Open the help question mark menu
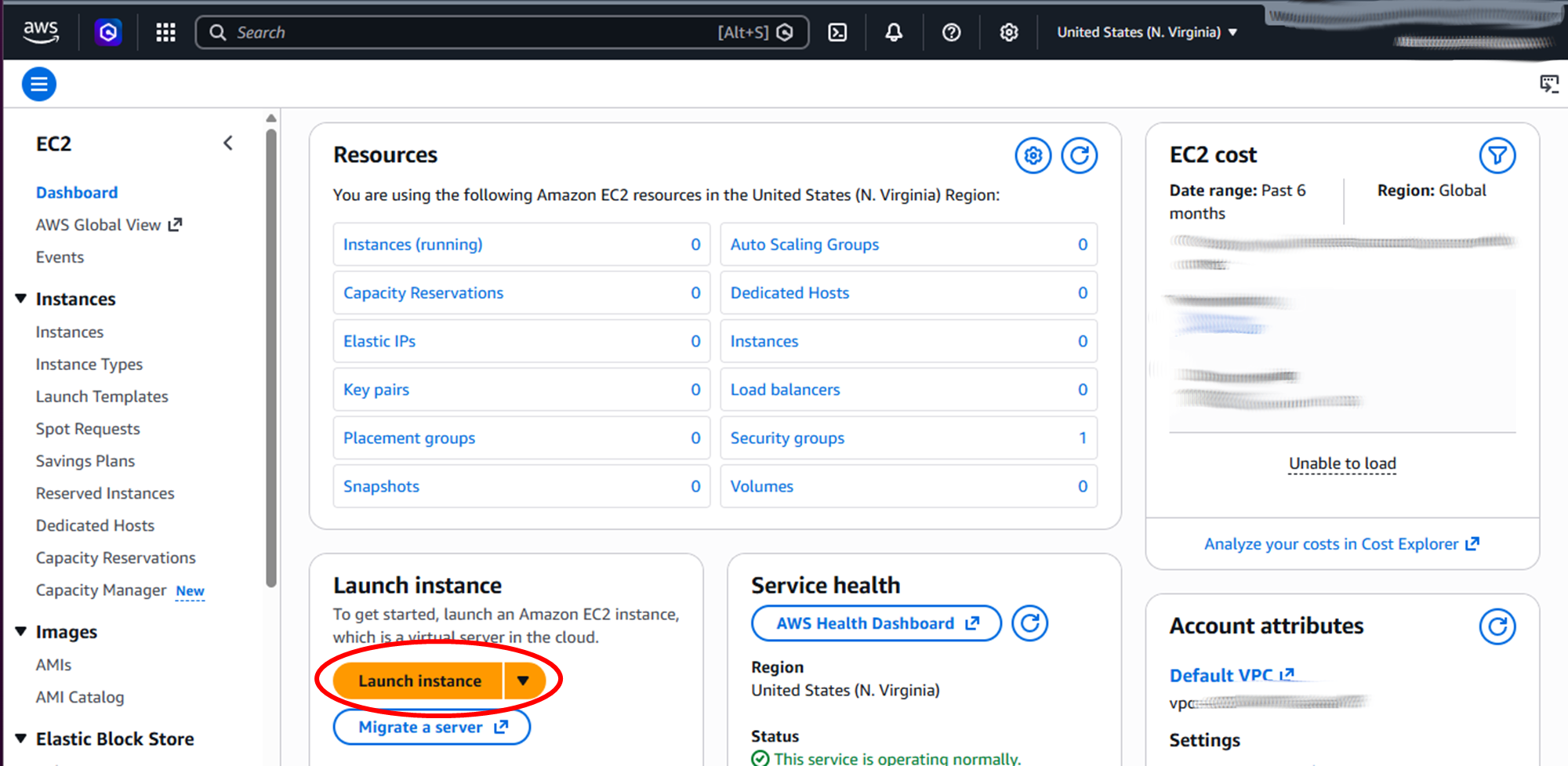The width and height of the screenshot is (1568, 766). [951, 32]
